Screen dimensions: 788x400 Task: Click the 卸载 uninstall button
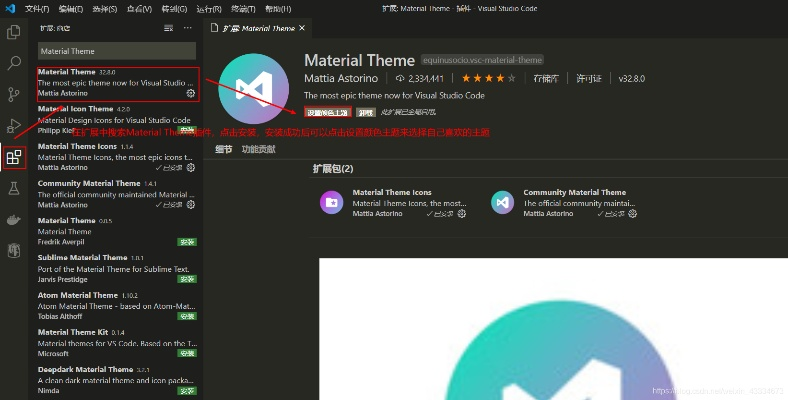[x=367, y=113]
